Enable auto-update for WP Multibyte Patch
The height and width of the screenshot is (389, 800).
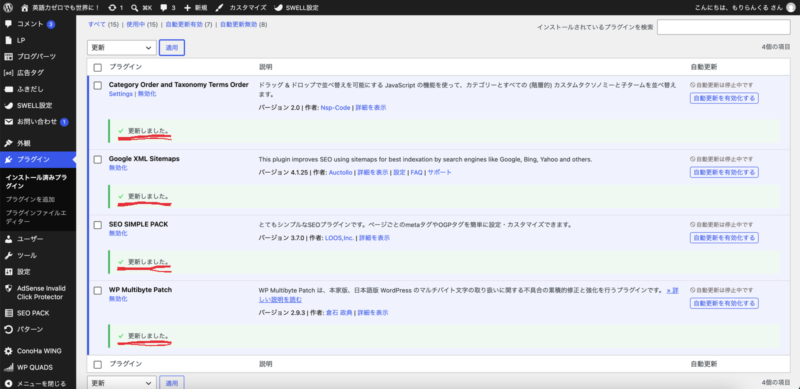click(x=724, y=303)
